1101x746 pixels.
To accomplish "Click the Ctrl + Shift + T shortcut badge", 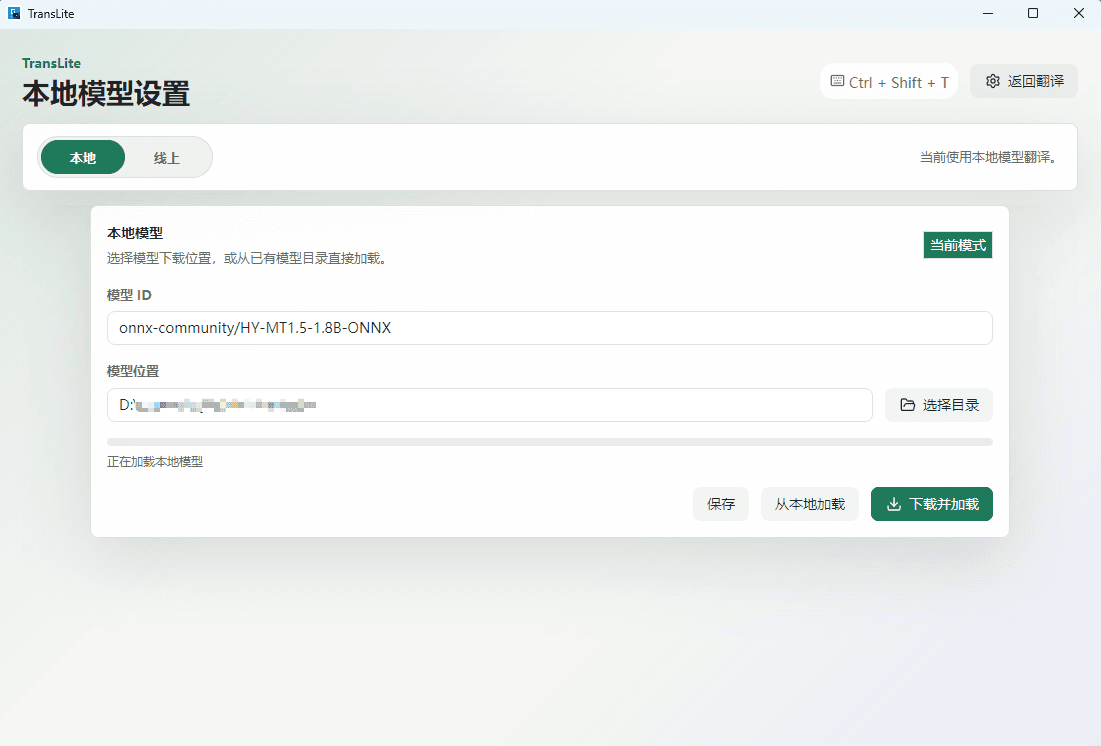I will point(889,81).
